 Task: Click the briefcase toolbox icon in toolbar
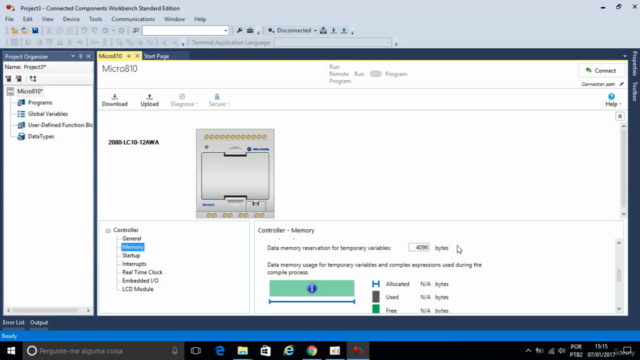tap(250, 31)
